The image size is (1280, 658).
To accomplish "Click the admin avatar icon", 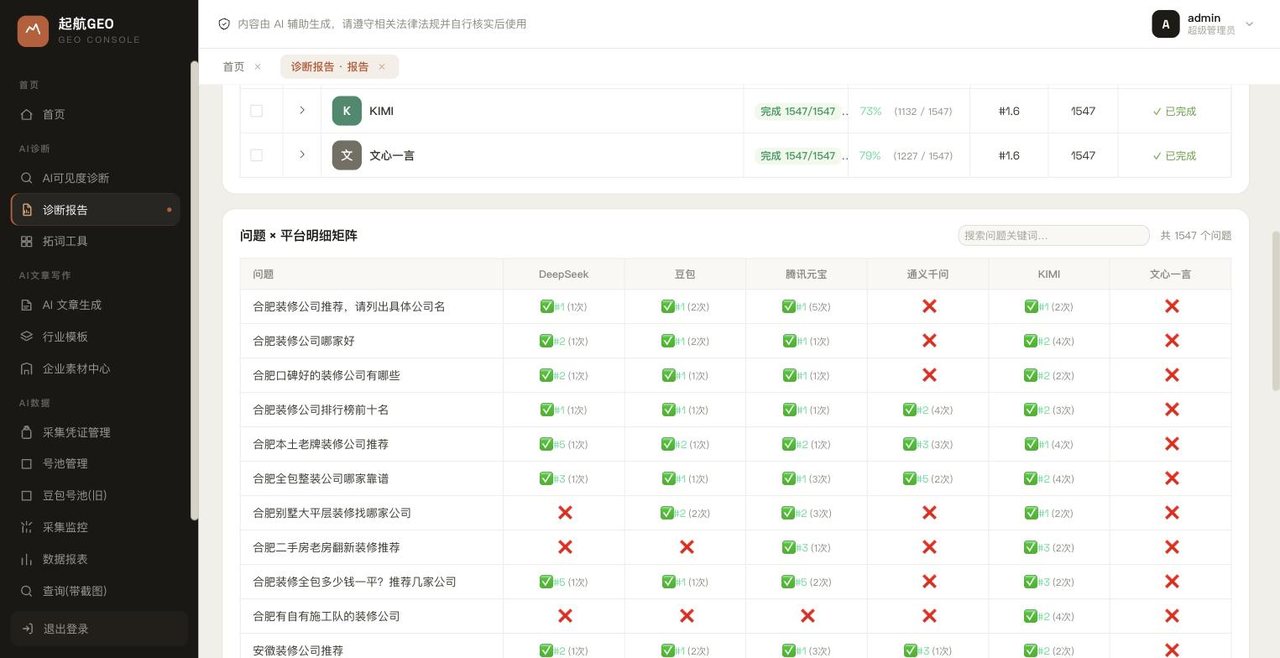I will 1166,24.
